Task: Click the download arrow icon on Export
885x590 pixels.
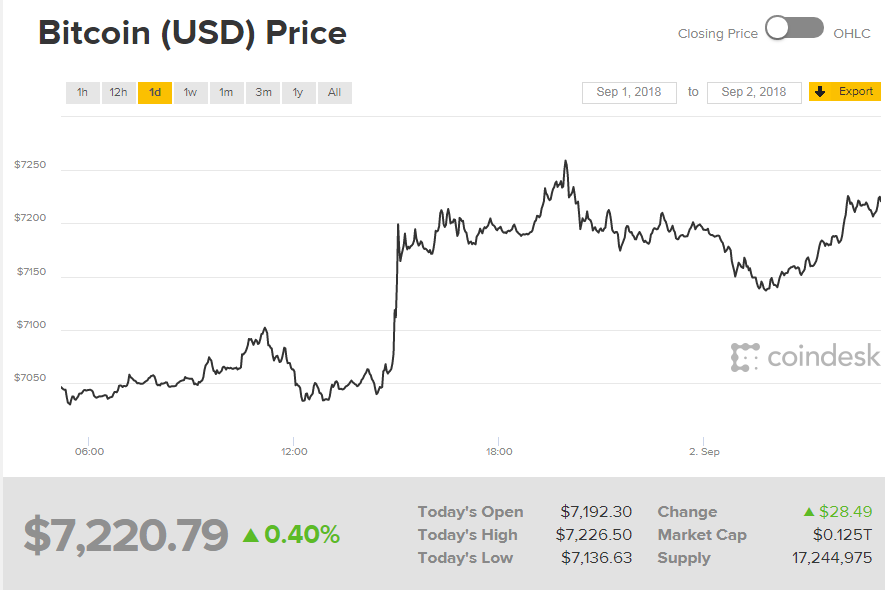Action: pos(821,92)
